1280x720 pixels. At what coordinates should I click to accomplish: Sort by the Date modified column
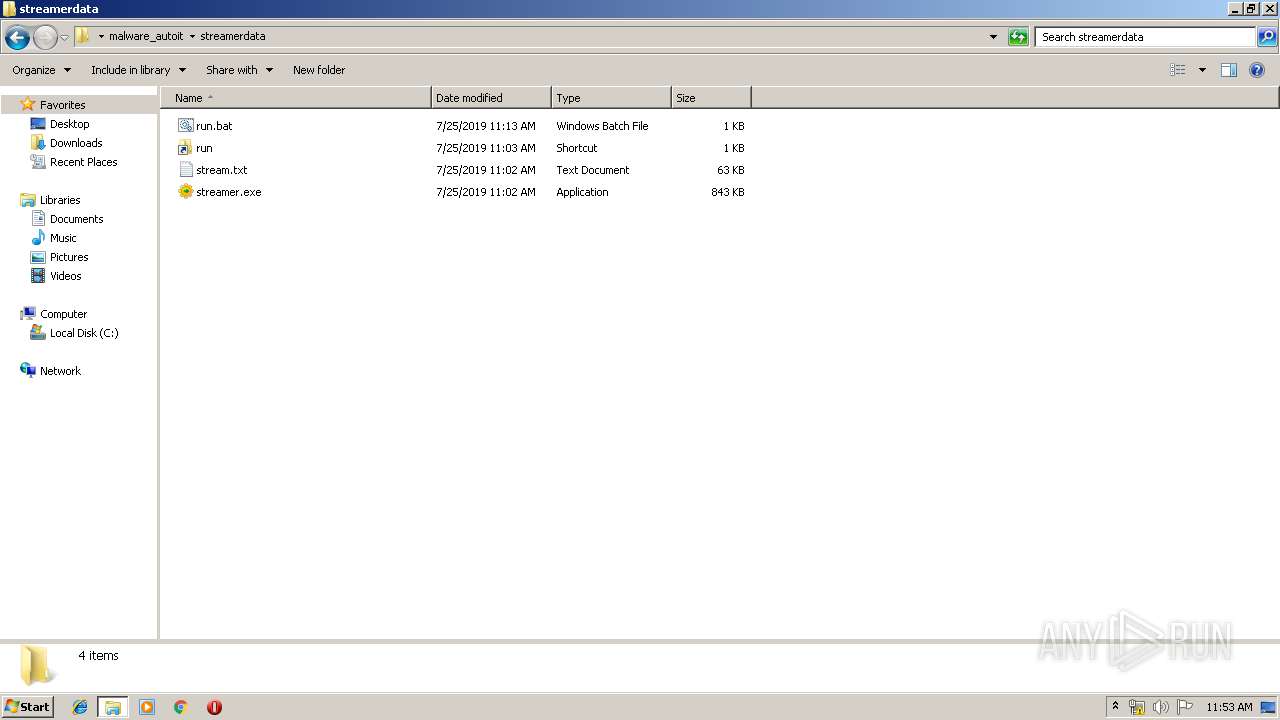[491, 98]
